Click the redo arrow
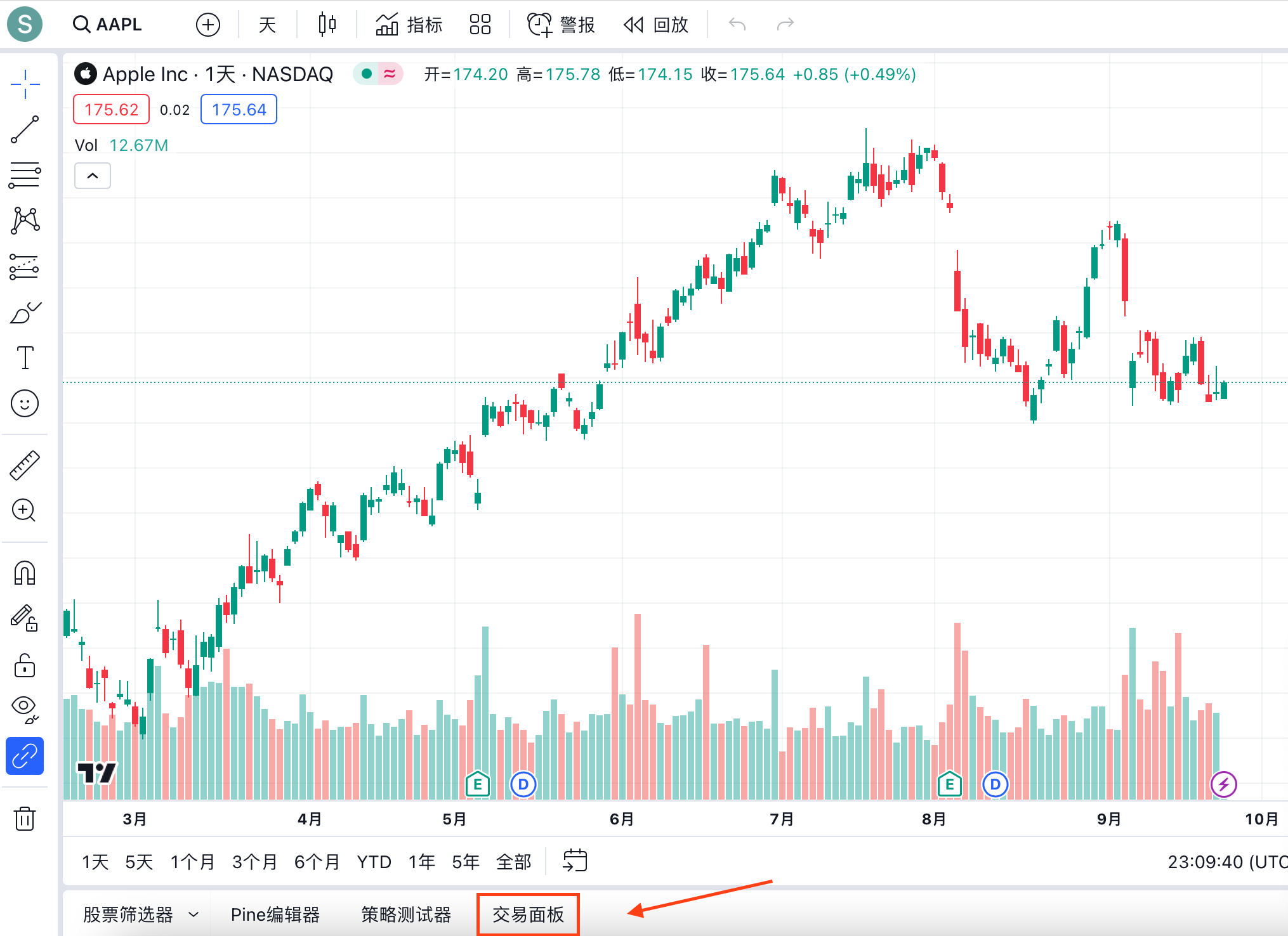Viewport: 1288px width, 936px height. tap(785, 25)
